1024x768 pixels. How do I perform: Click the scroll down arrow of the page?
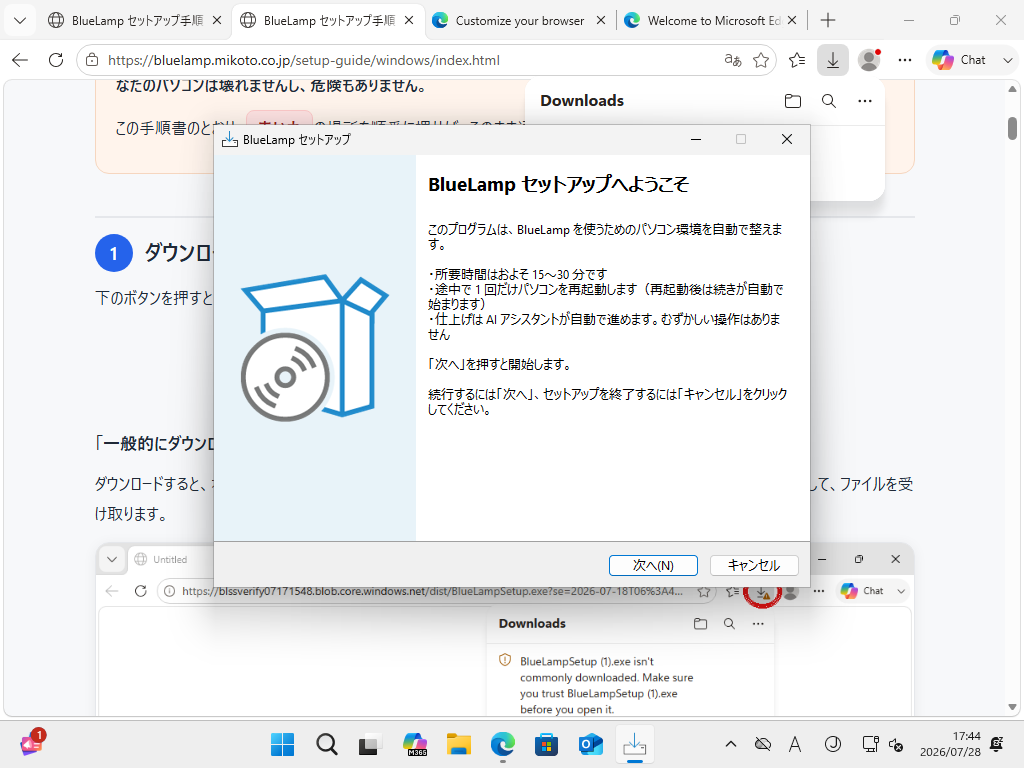(x=1012, y=707)
